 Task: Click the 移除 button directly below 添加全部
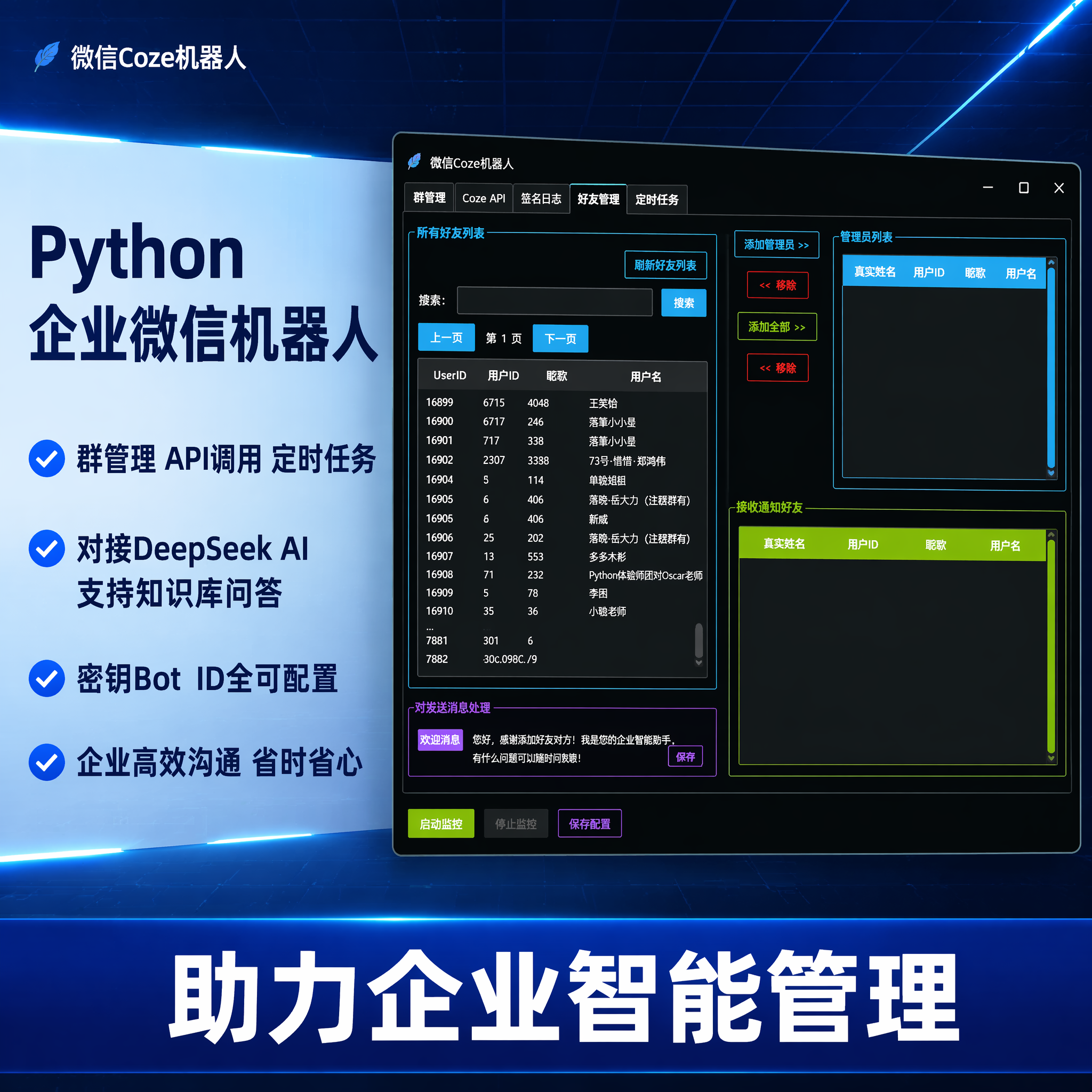click(x=778, y=368)
